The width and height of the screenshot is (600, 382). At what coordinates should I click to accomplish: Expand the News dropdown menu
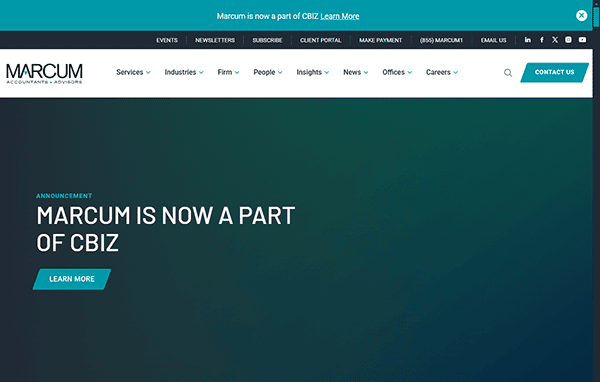pyautogui.click(x=355, y=72)
